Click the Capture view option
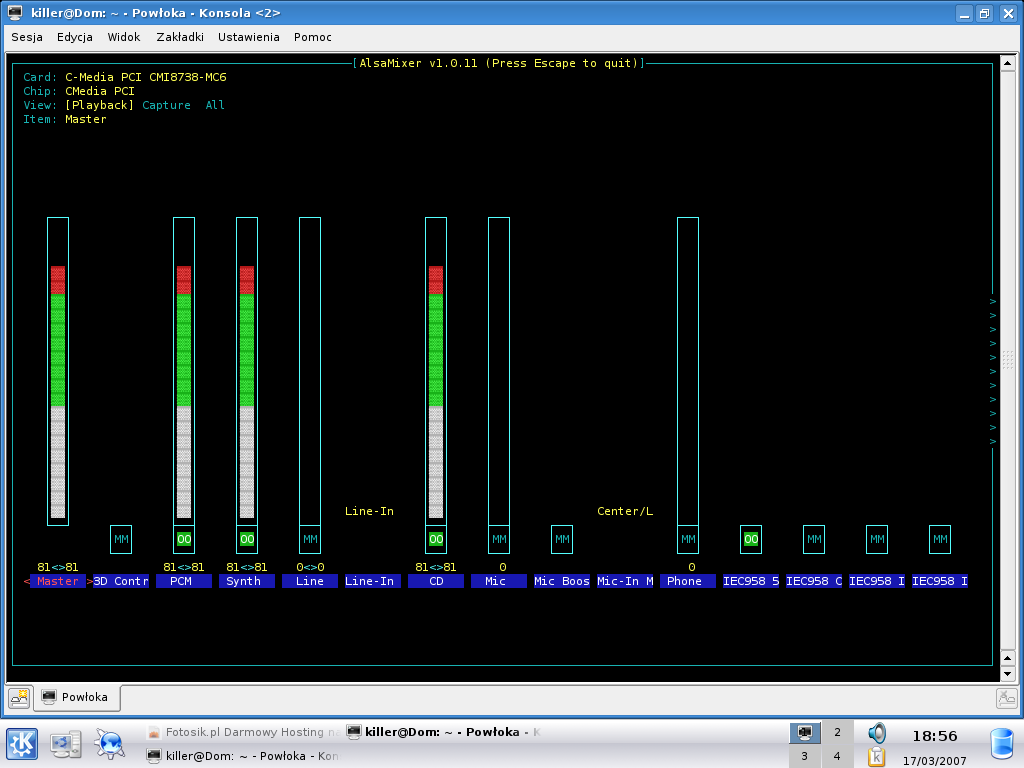 pos(167,105)
